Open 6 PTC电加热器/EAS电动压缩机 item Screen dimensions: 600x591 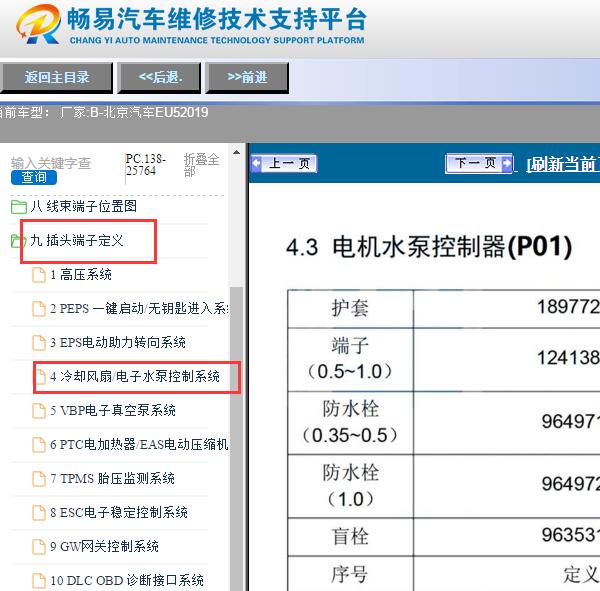click(139, 444)
